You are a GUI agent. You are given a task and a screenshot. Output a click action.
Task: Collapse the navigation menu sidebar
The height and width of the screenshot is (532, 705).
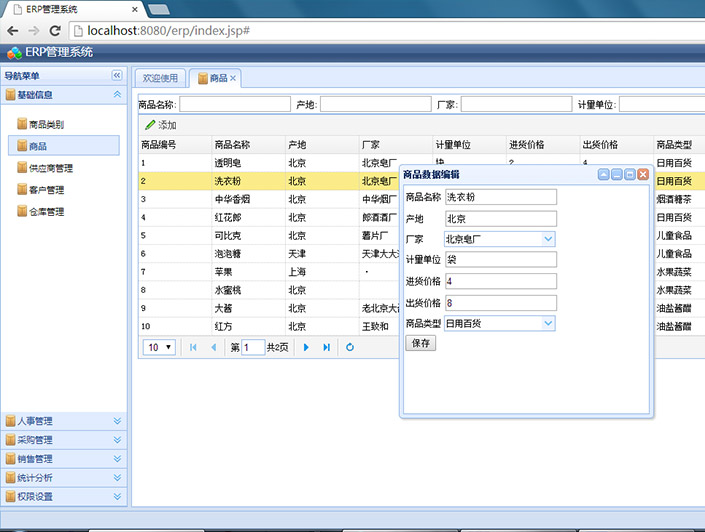[x=117, y=75]
